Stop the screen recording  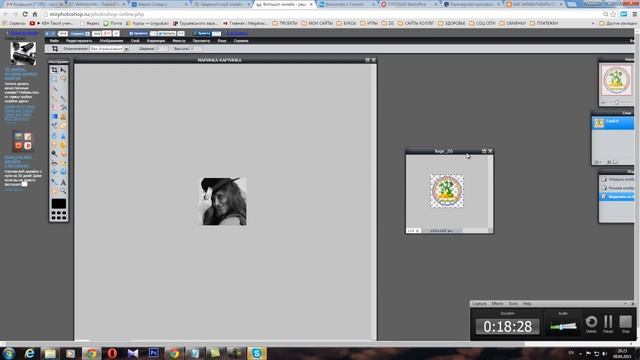click(x=625, y=322)
